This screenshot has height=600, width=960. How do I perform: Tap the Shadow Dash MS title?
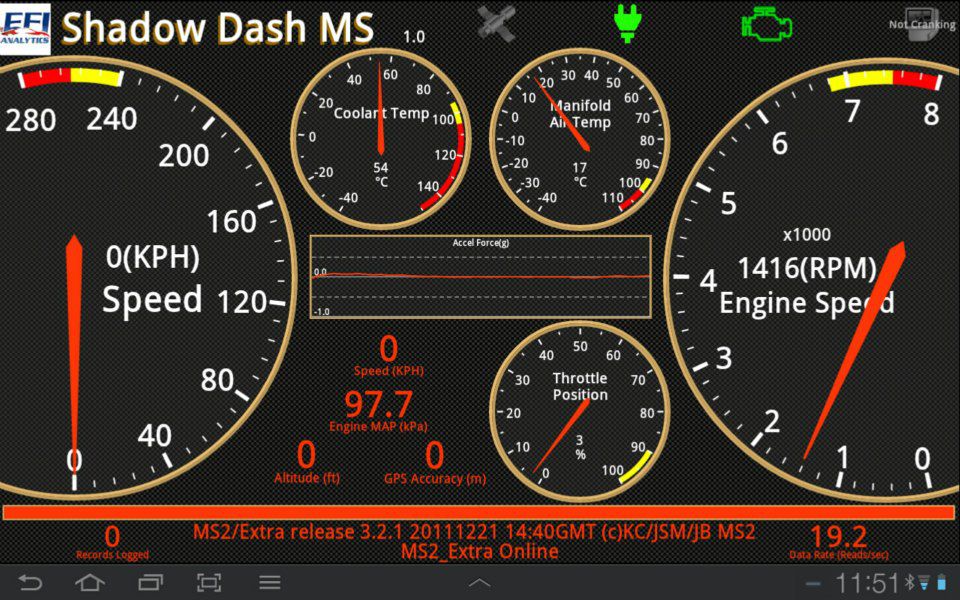pos(217,28)
